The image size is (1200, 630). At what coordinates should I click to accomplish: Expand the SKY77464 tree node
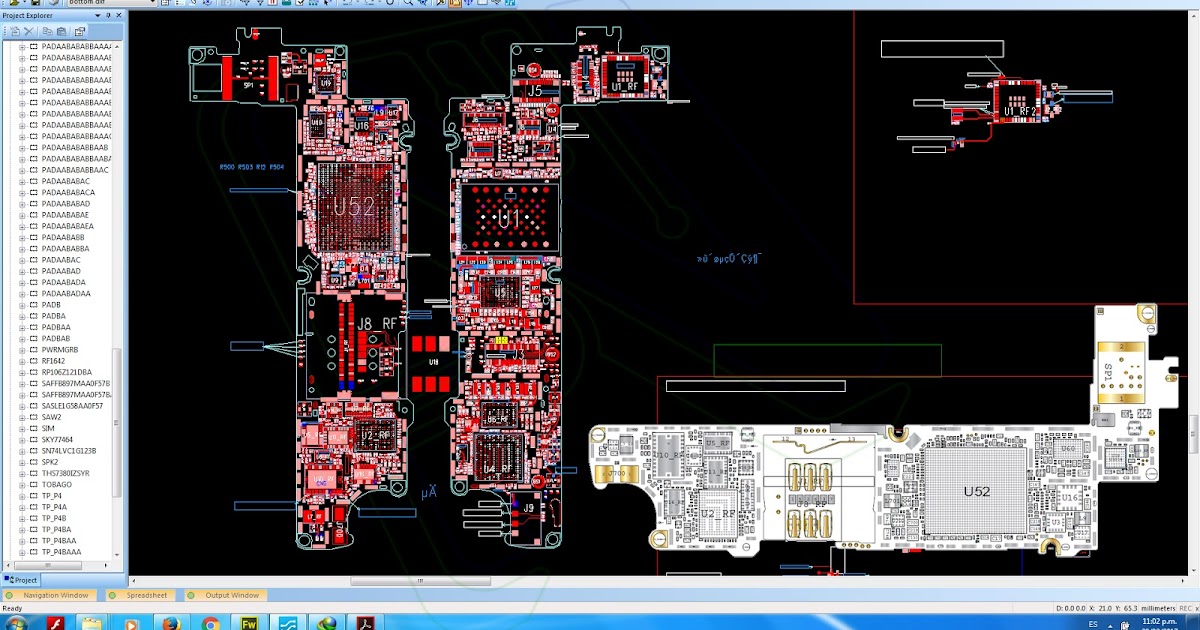21,439
